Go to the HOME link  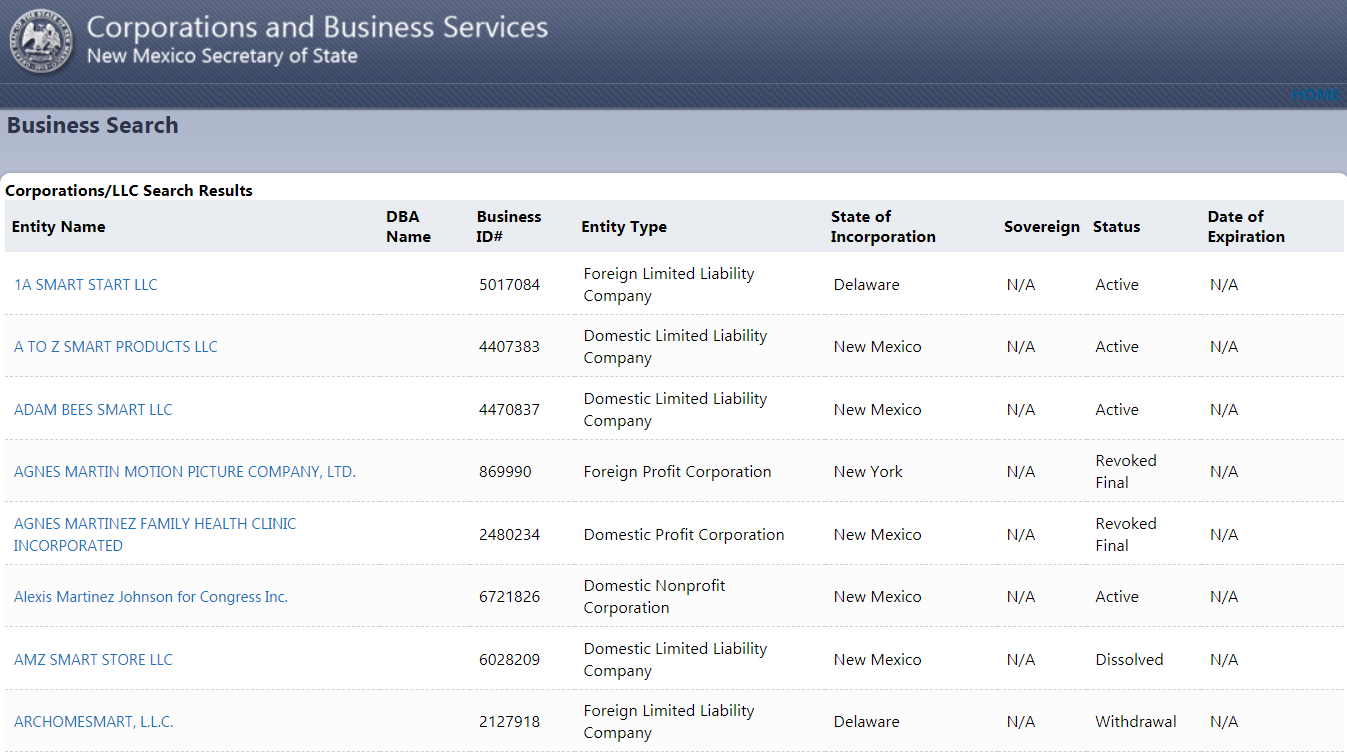[x=1315, y=95]
